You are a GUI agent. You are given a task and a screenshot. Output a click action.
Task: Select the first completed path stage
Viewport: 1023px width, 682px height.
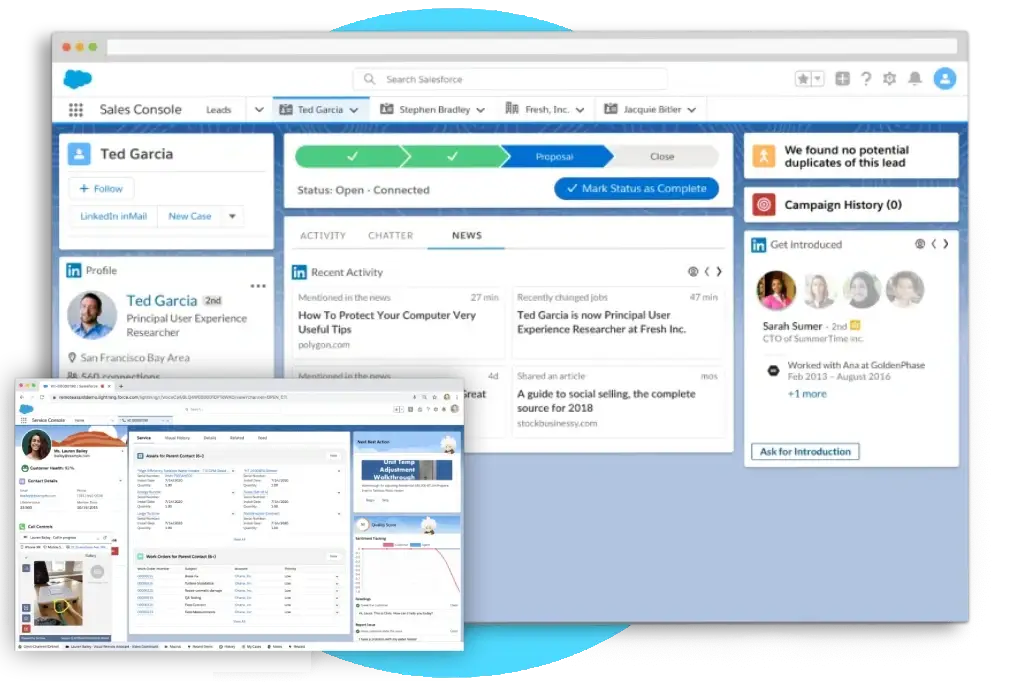pos(352,157)
